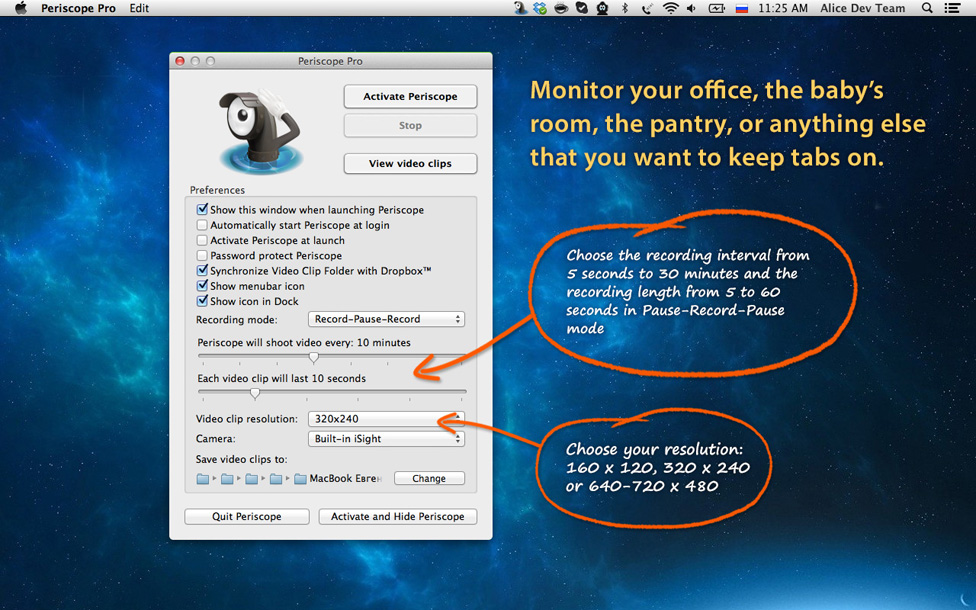The width and height of the screenshot is (976, 610).
Task: Click the Activate Periscope button
Action: point(410,96)
